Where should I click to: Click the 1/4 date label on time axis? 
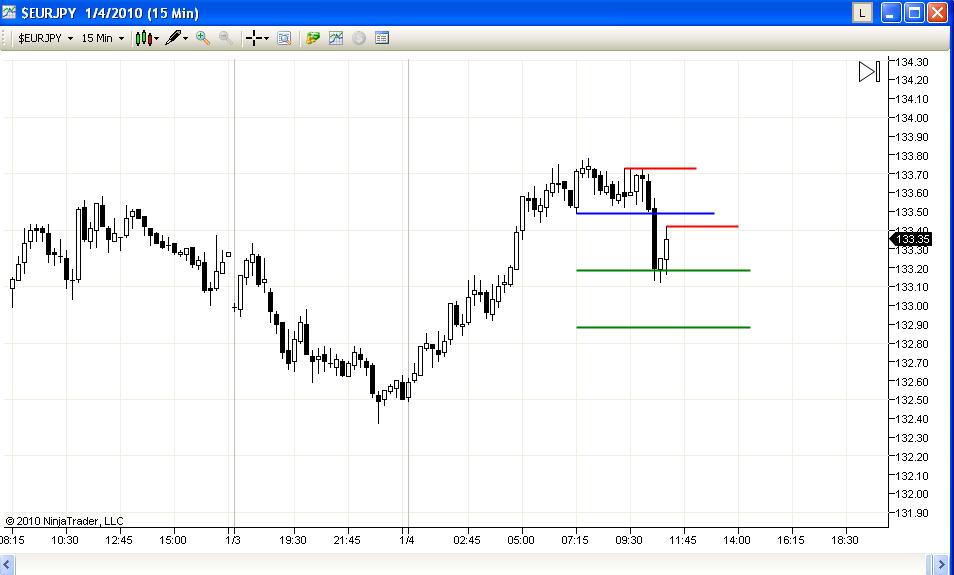[407, 540]
